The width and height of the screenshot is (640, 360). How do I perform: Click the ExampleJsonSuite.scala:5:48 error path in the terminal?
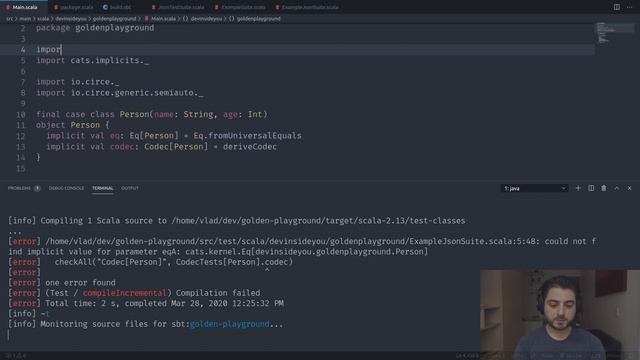tap(292, 241)
